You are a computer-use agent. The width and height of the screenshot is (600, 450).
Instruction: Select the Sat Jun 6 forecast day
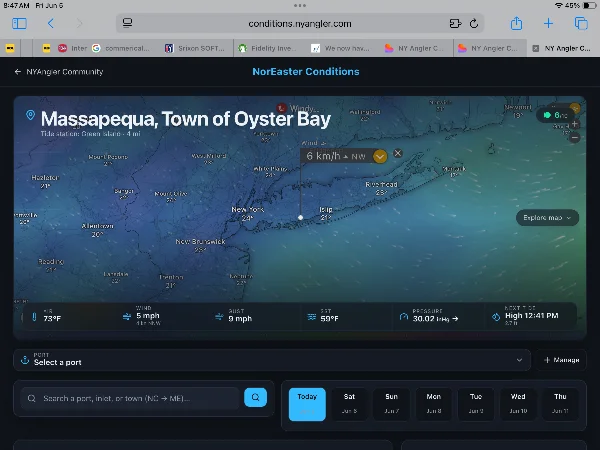[349, 404]
